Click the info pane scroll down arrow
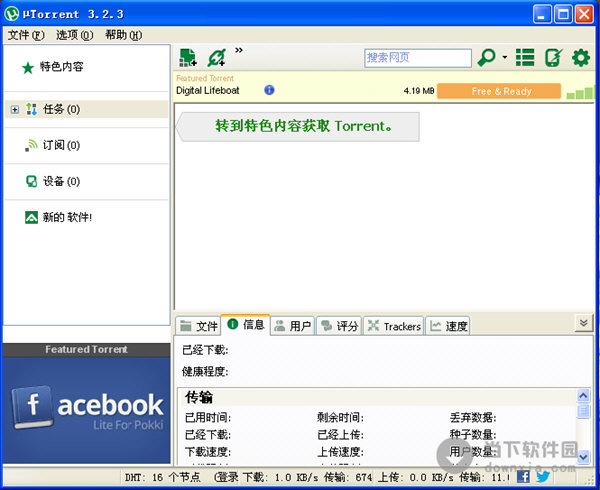This screenshot has height=490, width=600. pyautogui.click(x=583, y=456)
